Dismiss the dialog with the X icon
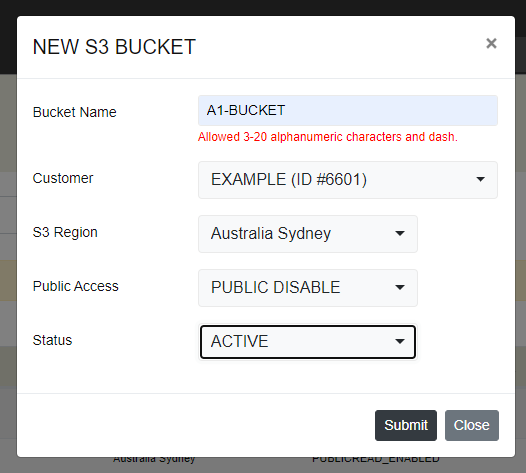Screen dimensions: 526x473 click(x=491, y=43)
